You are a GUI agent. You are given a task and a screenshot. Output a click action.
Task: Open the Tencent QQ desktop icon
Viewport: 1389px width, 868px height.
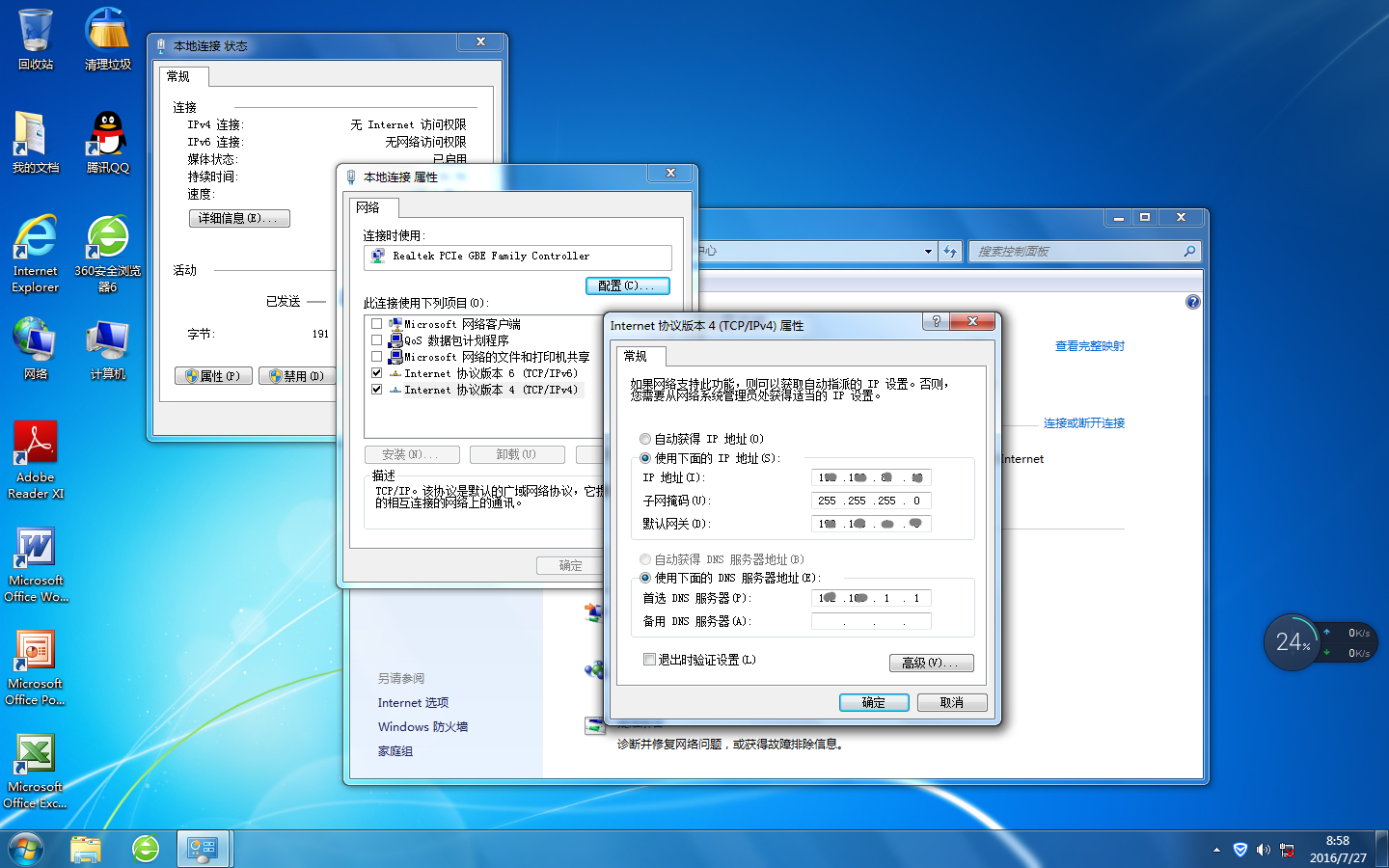[x=107, y=136]
